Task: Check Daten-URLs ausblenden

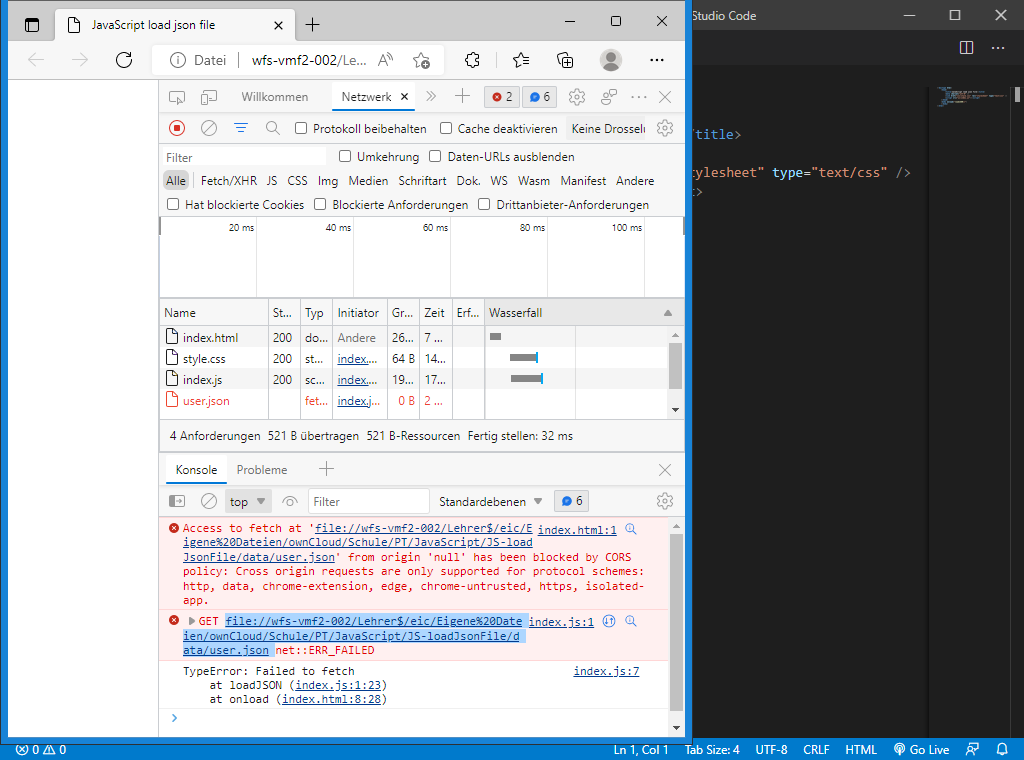Action: click(435, 156)
